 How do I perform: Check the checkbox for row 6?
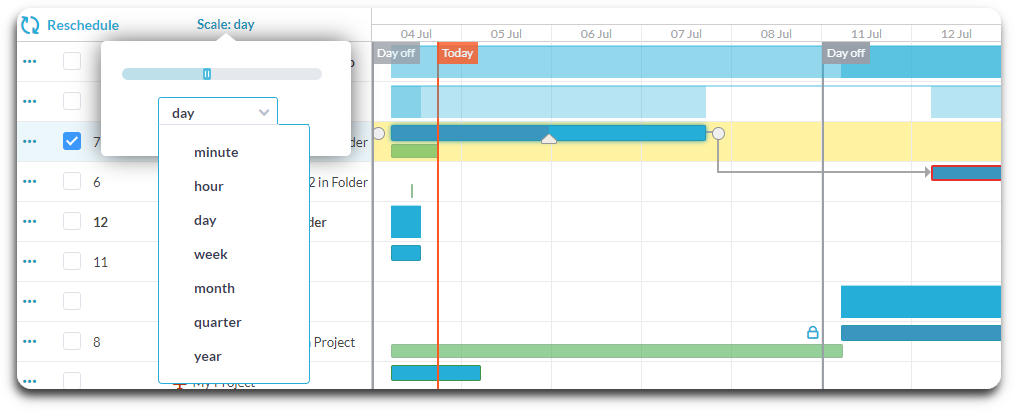pyautogui.click(x=72, y=181)
